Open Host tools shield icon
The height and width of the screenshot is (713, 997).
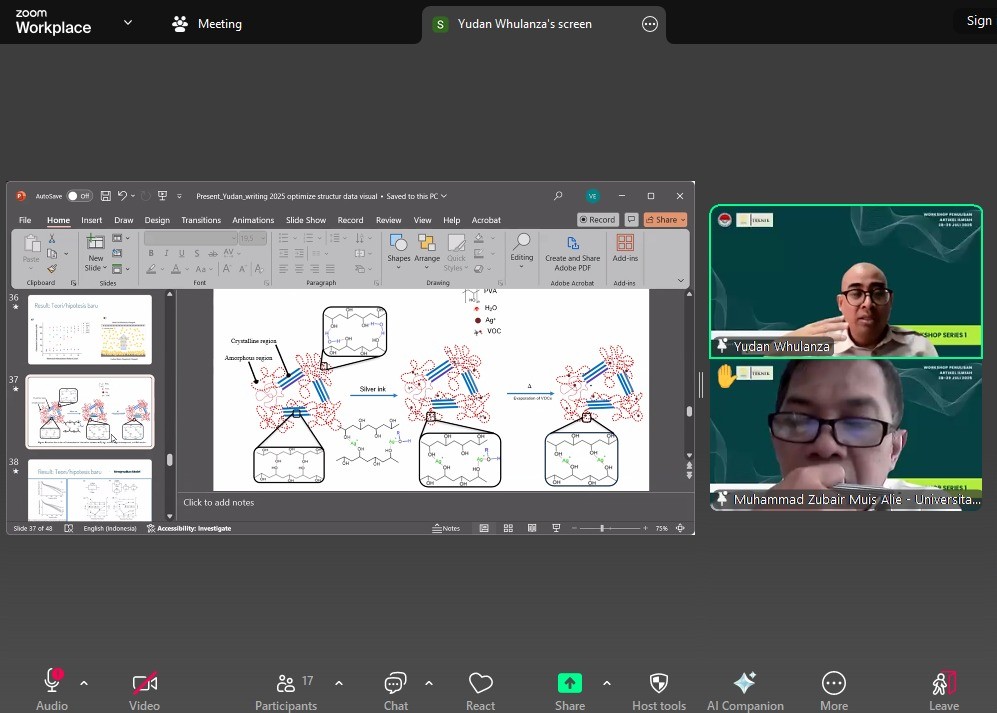coord(659,684)
